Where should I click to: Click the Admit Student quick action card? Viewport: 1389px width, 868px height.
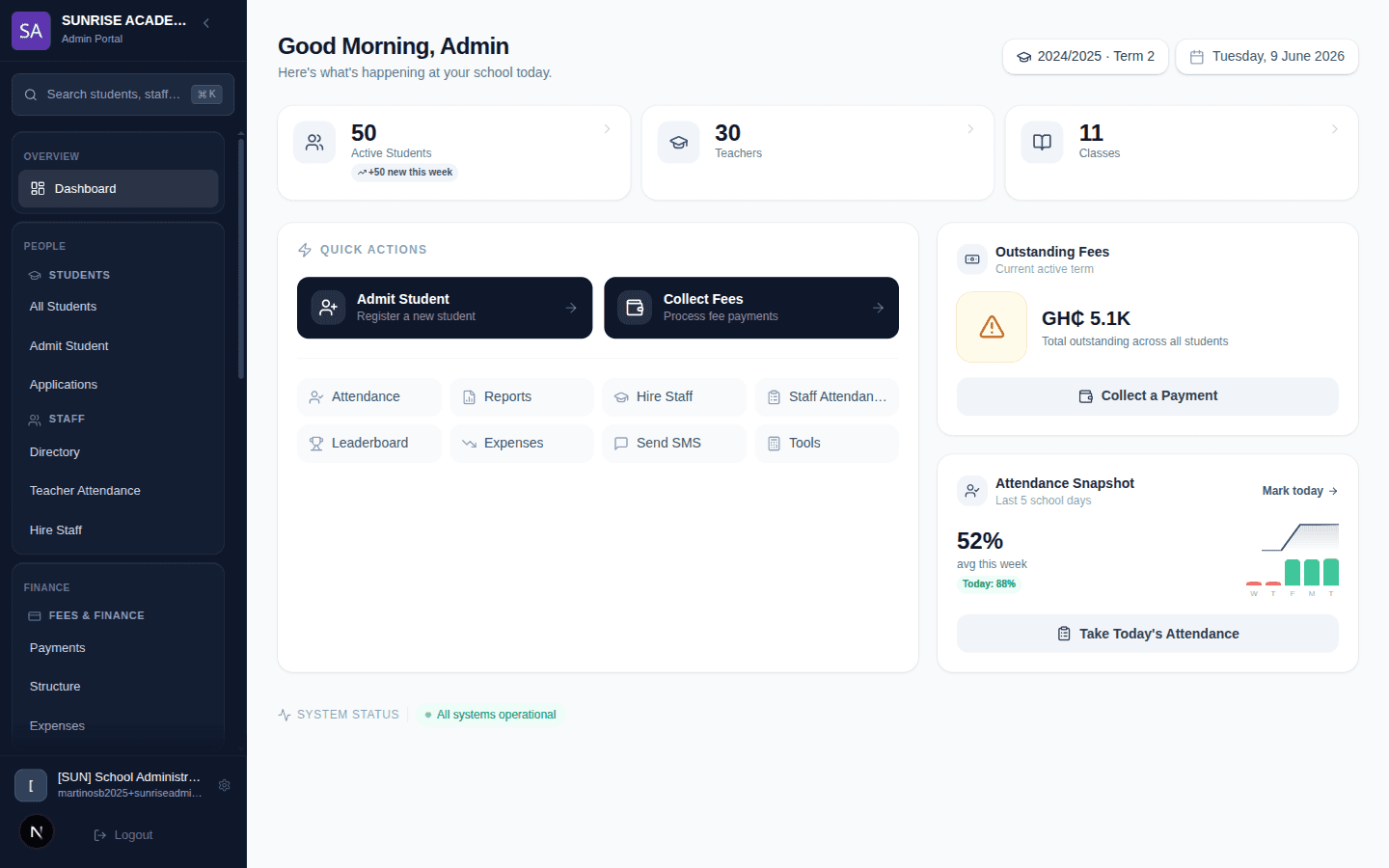tap(445, 308)
